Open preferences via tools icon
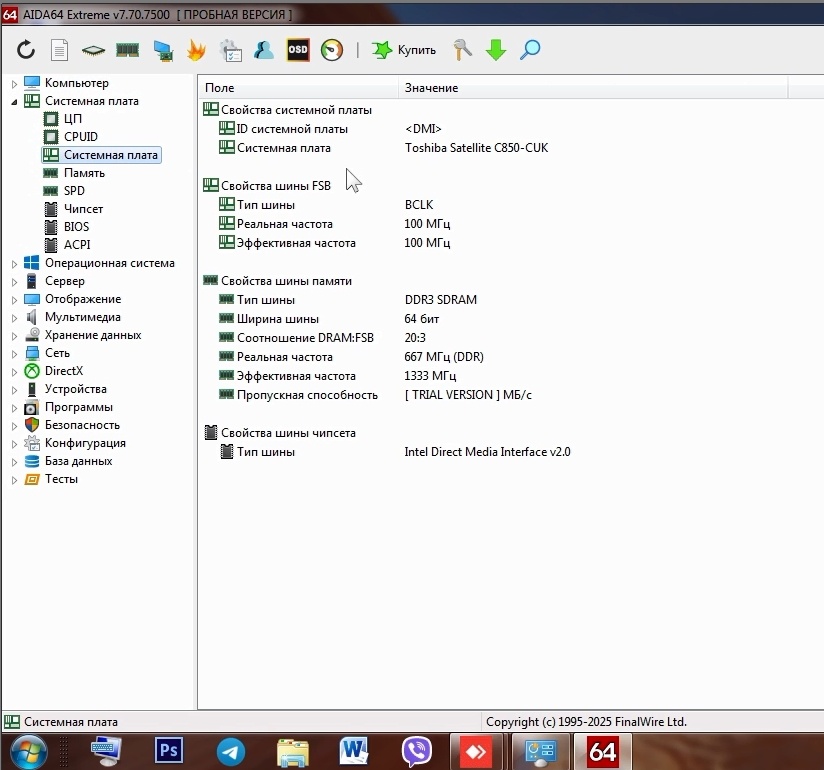 tap(462, 50)
